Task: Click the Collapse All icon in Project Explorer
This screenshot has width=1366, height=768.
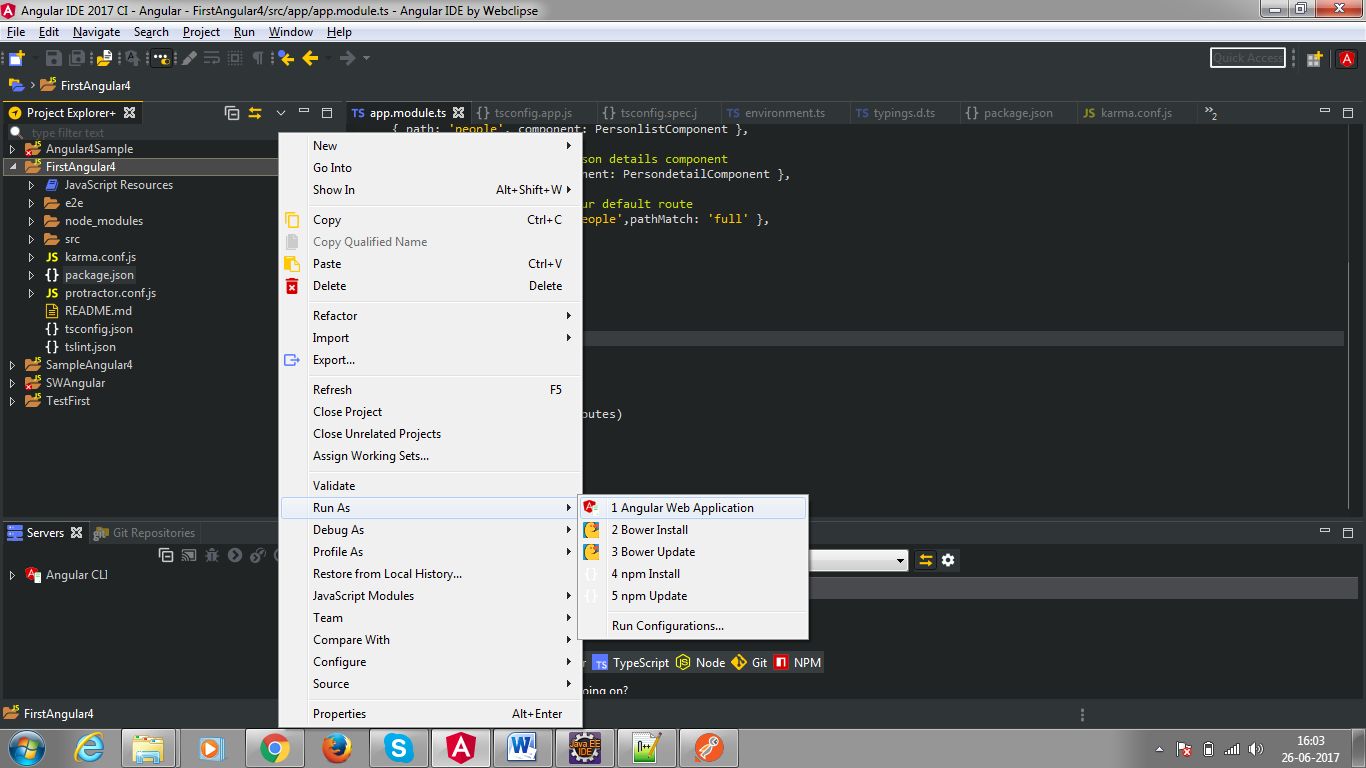Action: (232, 113)
